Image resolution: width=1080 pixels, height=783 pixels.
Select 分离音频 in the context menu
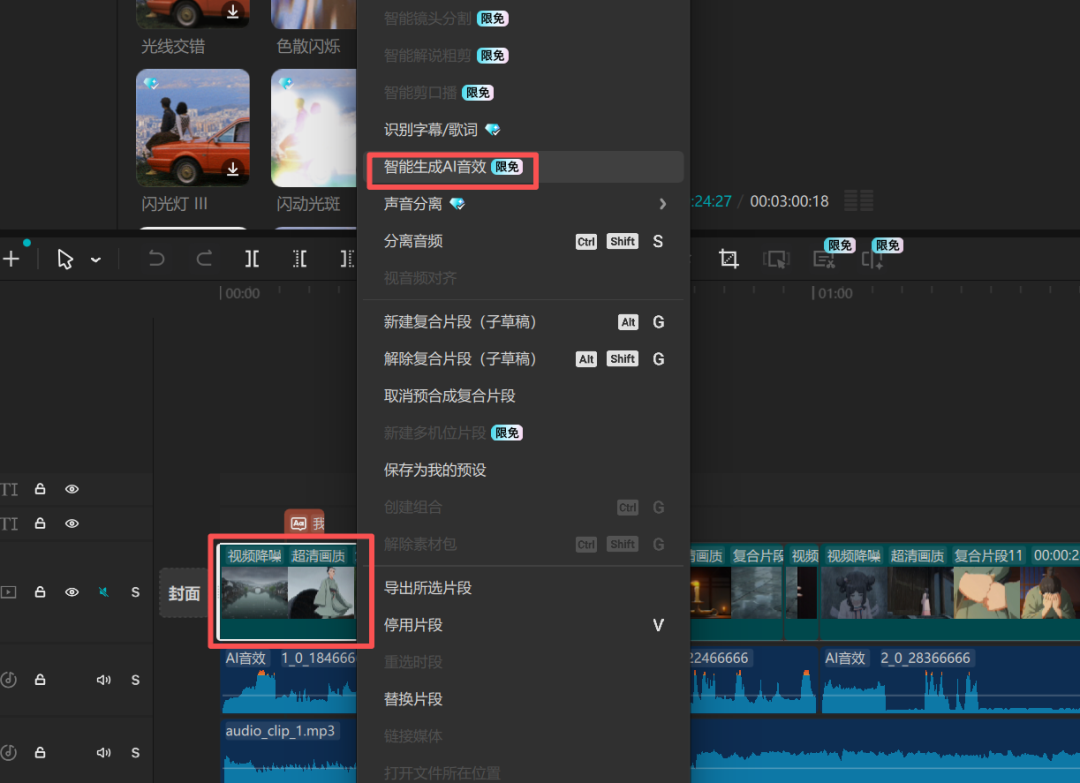click(414, 241)
